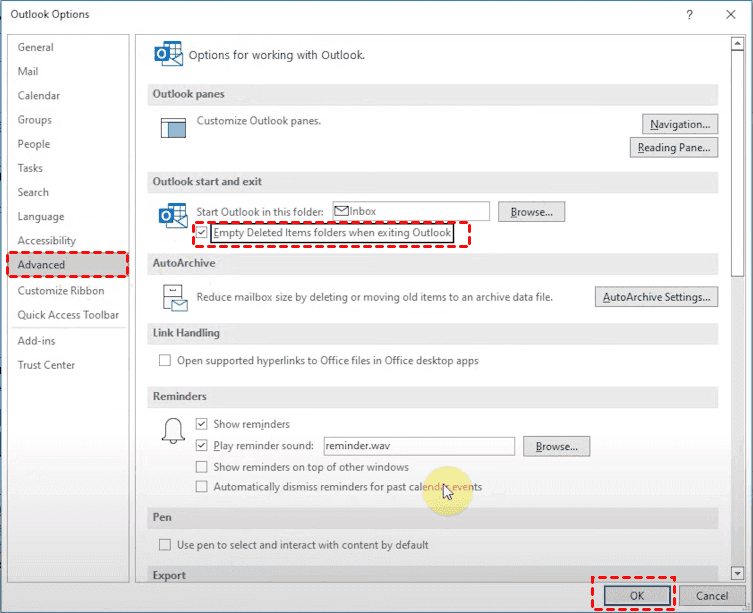Open AutoArchive Settings...
This screenshot has width=753, height=613.
click(x=656, y=297)
